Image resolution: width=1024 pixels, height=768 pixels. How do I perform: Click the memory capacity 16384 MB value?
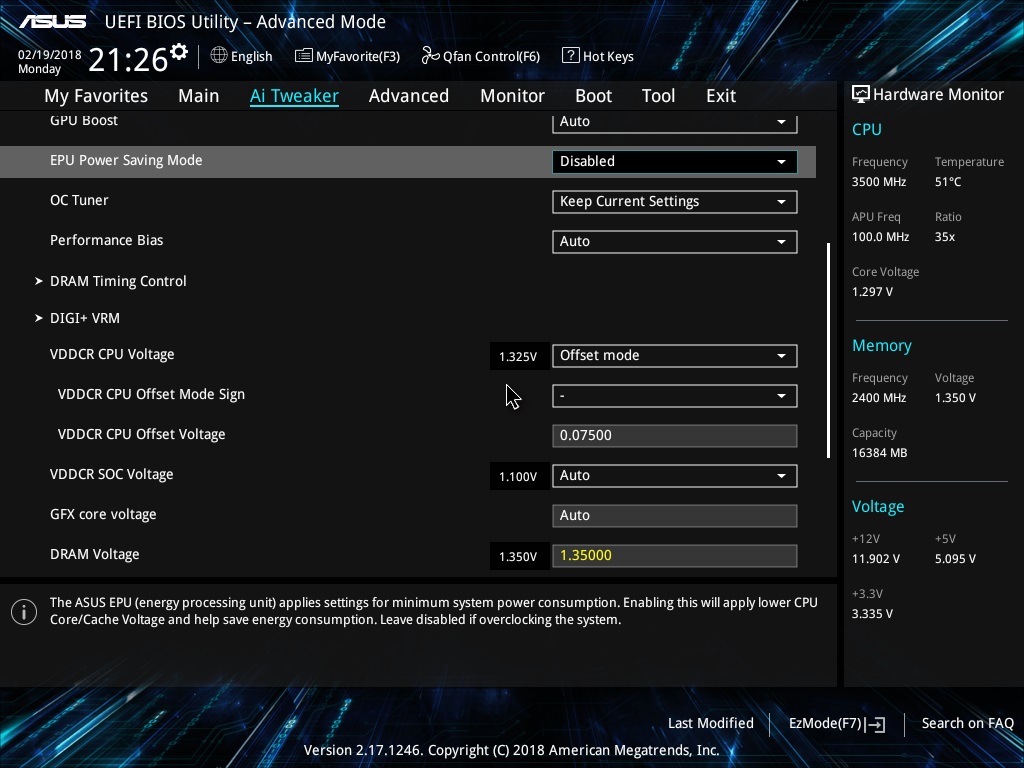pyautogui.click(x=880, y=453)
